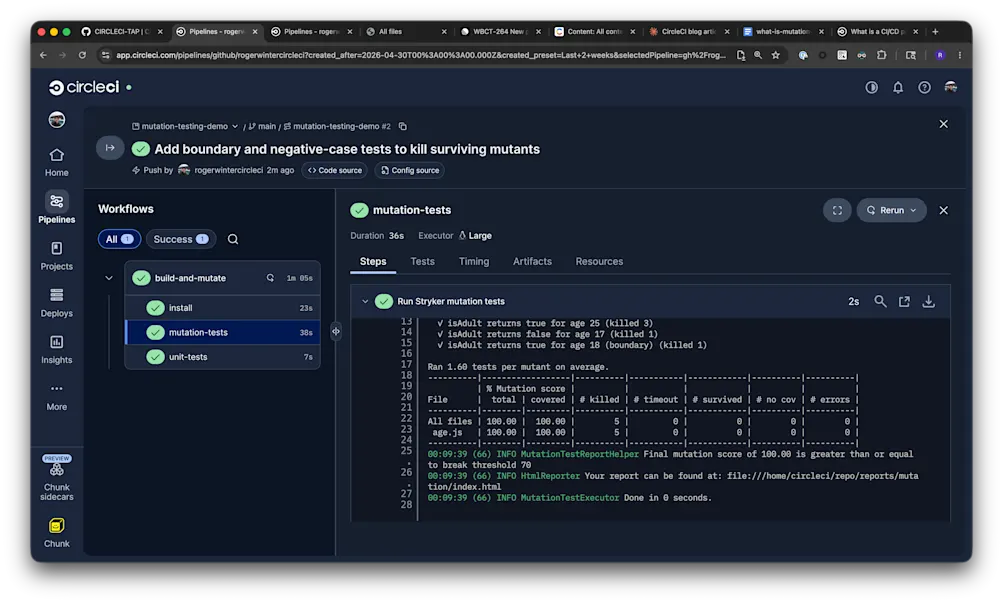Click the mutation-tests job heading

coord(412,210)
